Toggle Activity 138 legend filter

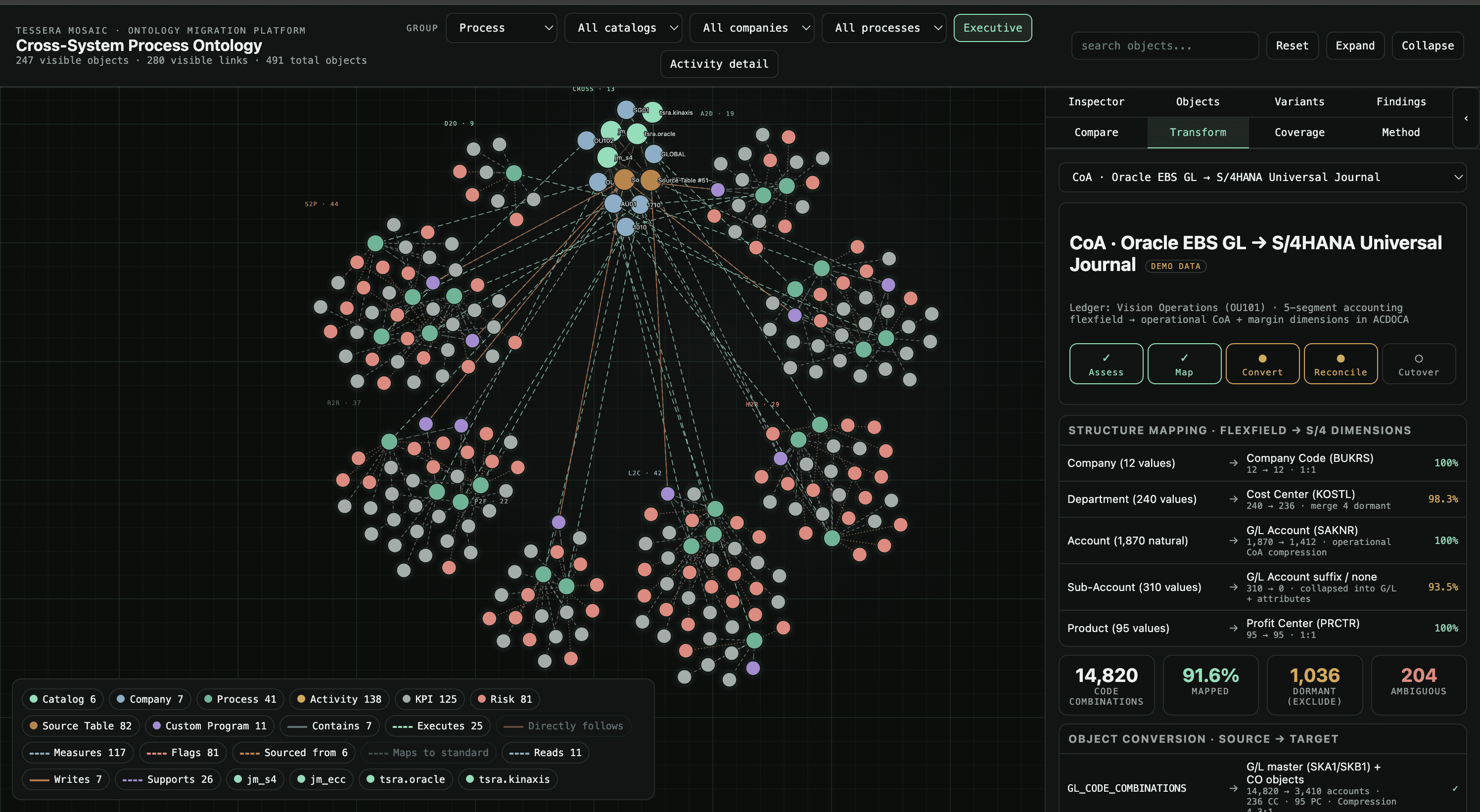[339, 699]
